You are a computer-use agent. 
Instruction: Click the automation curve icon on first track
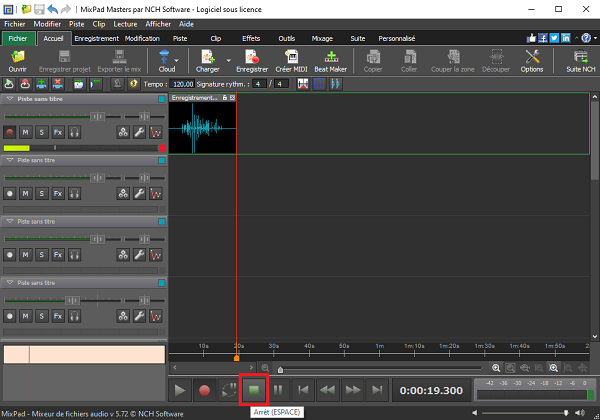pos(156,132)
